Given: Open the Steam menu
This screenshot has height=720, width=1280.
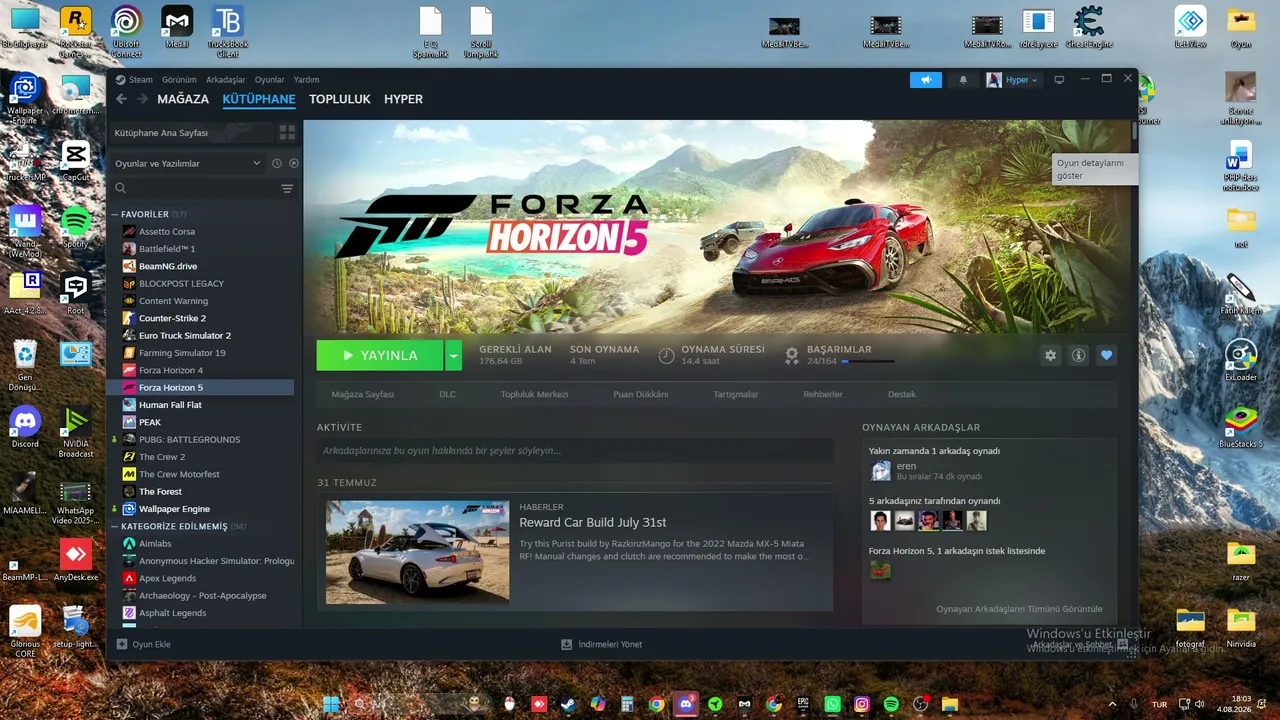Looking at the screenshot, I should tap(140, 80).
